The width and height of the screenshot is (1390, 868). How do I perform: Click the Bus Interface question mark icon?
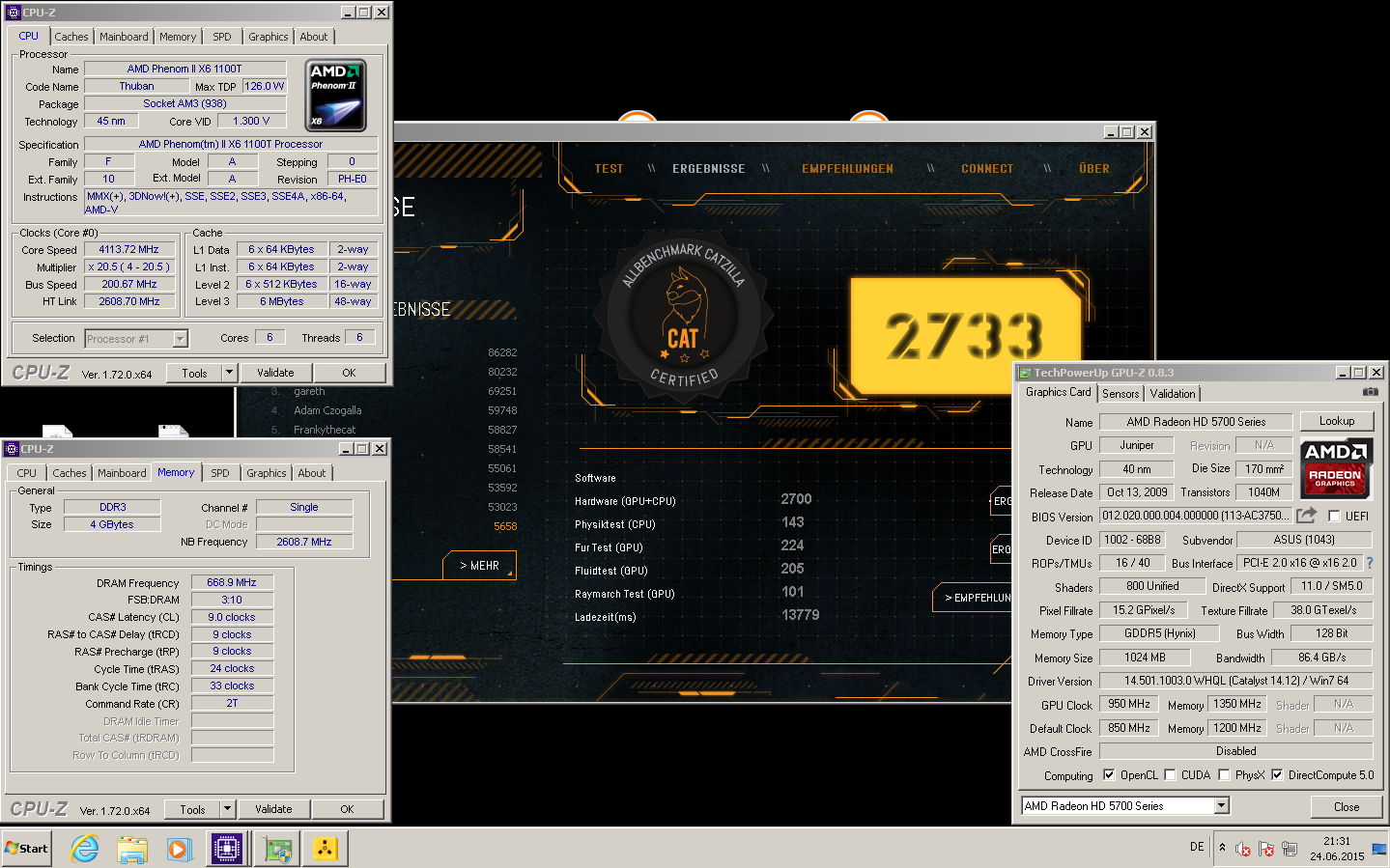tap(1369, 563)
